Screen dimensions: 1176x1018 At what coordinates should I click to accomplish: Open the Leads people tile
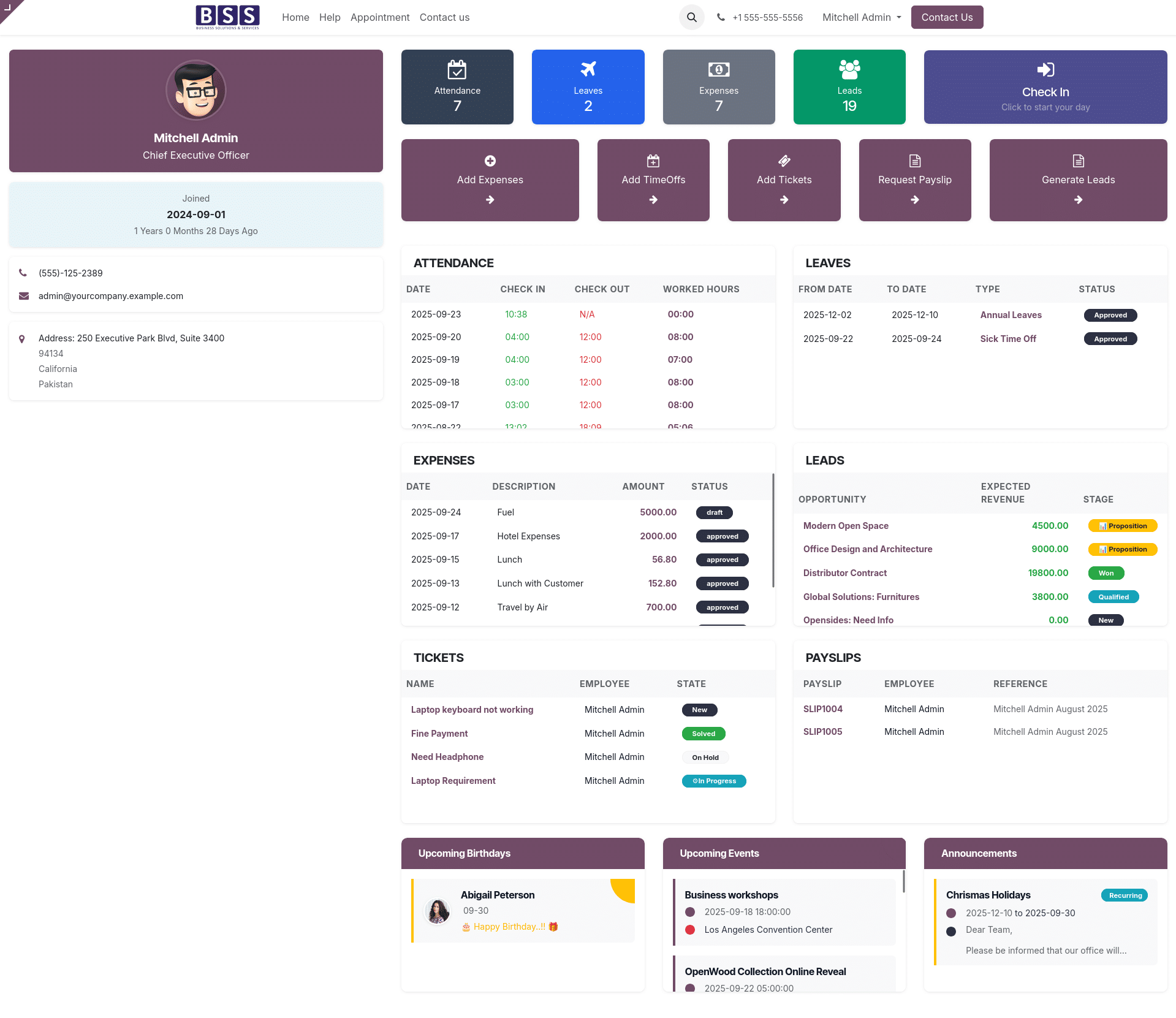tap(849, 87)
